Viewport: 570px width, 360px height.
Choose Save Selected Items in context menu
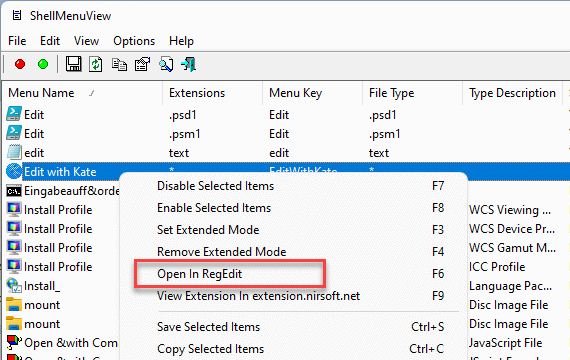(x=294, y=327)
